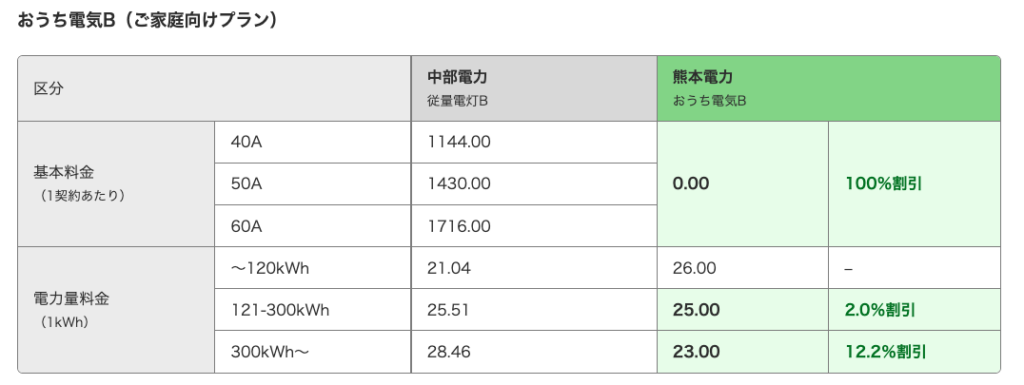This screenshot has height=385, width=1024.
Task: Select the 25.51 rate value
Action: (448, 310)
